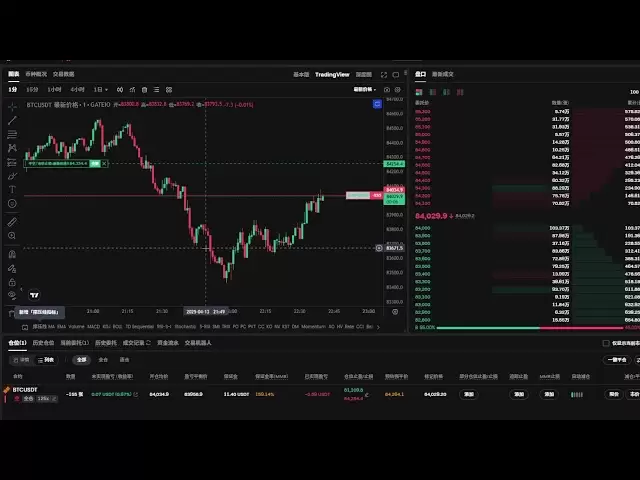Select the 4小时 timeframe
640x480 pixels.
[77, 89]
